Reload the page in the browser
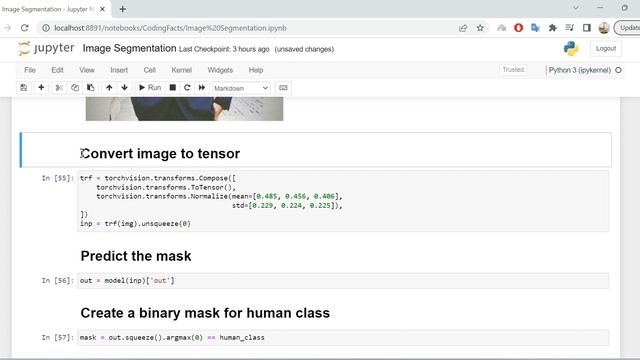The height and width of the screenshot is (360, 640). [x=24, y=28]
